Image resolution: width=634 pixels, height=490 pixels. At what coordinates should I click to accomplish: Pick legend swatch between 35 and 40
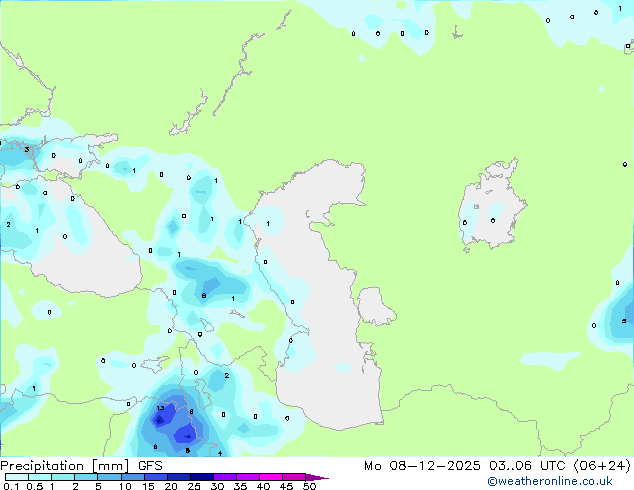[248, 477]
